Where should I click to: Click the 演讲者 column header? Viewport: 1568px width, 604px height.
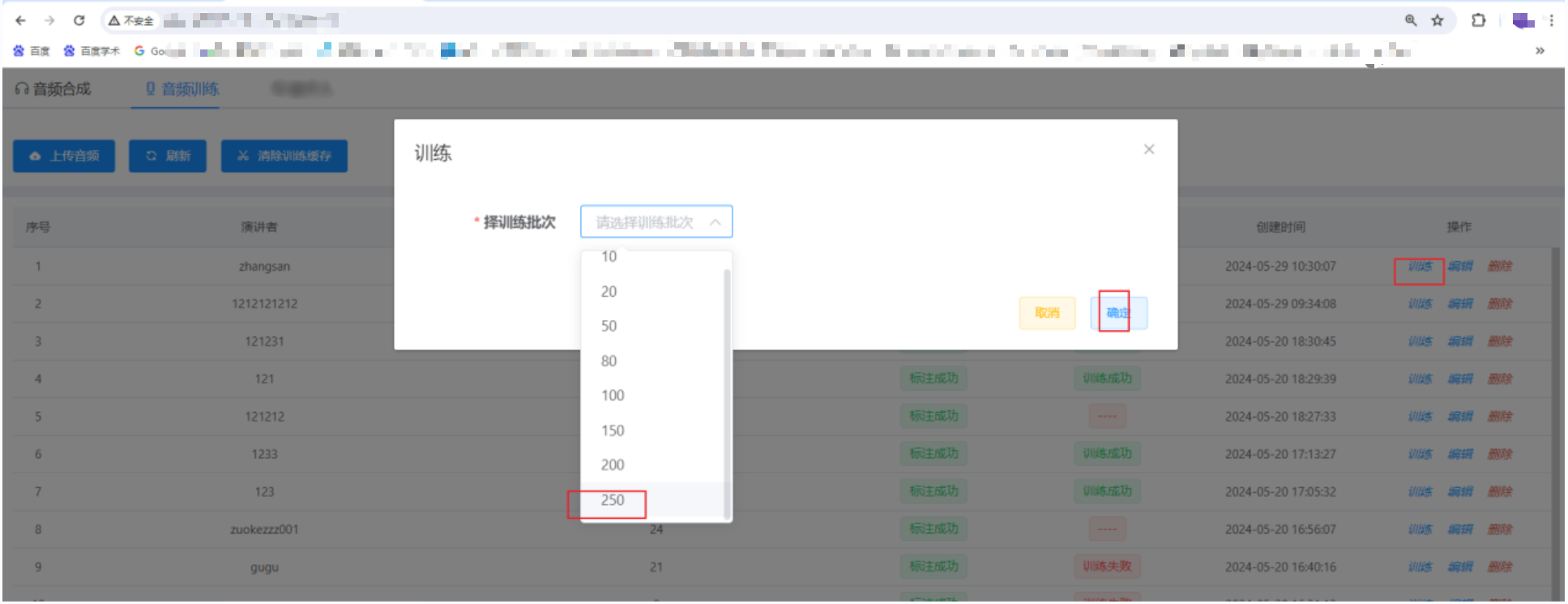tap(259, 227)
